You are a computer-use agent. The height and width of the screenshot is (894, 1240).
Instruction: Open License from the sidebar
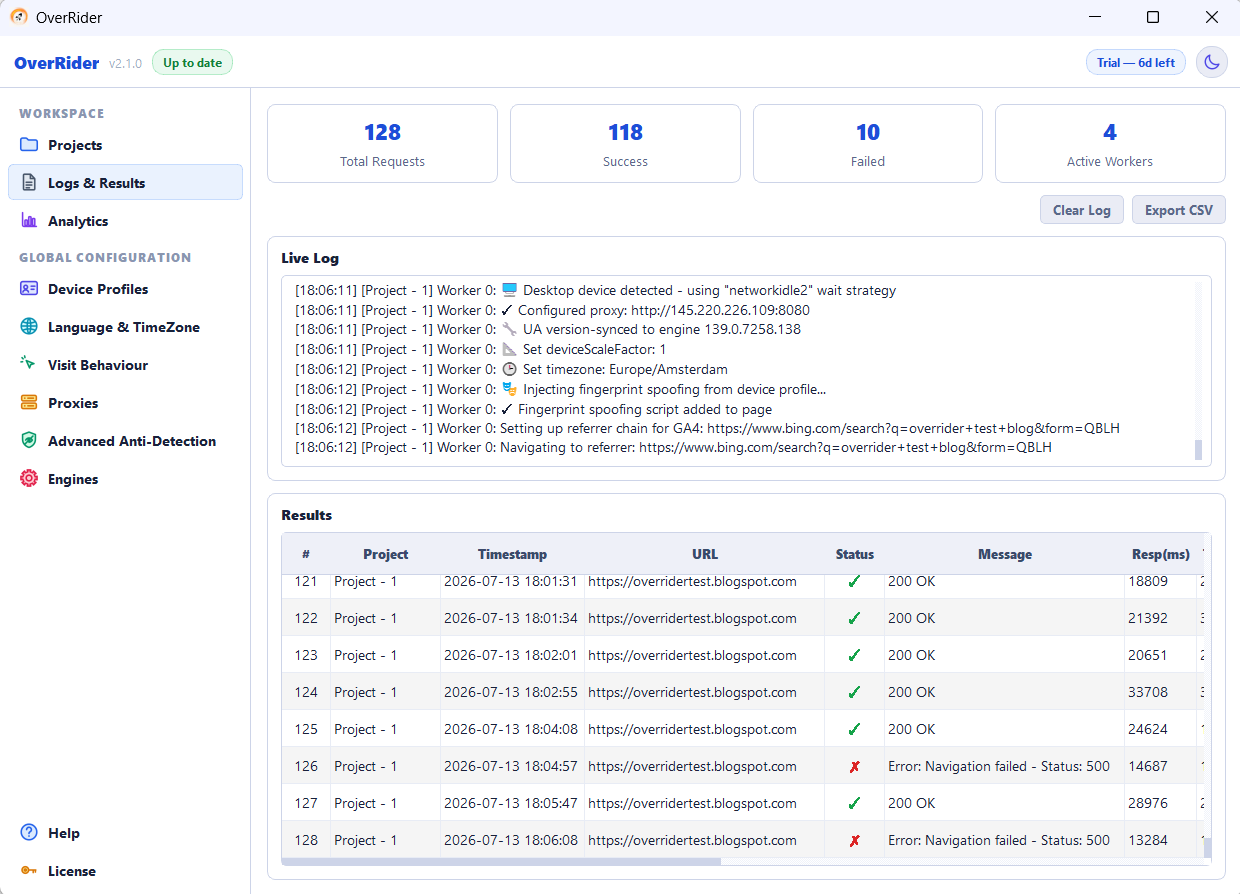(125, 871)
